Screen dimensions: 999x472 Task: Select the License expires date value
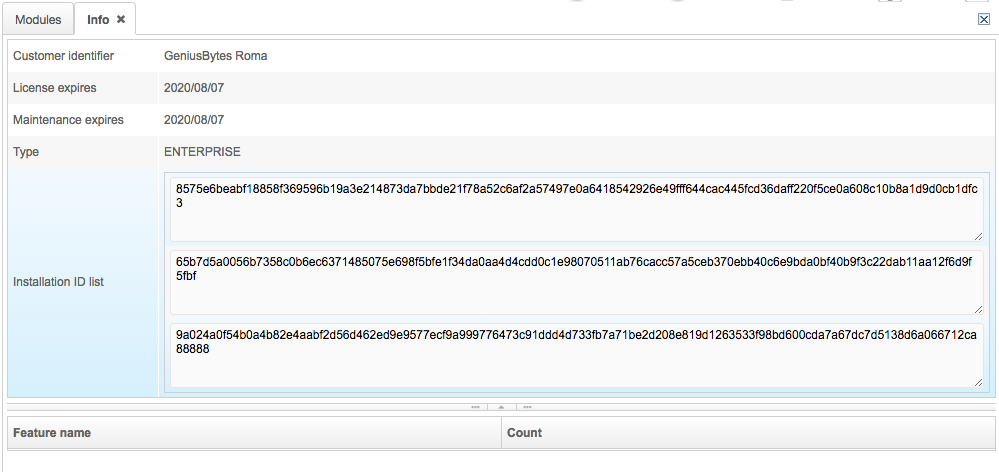194,88
